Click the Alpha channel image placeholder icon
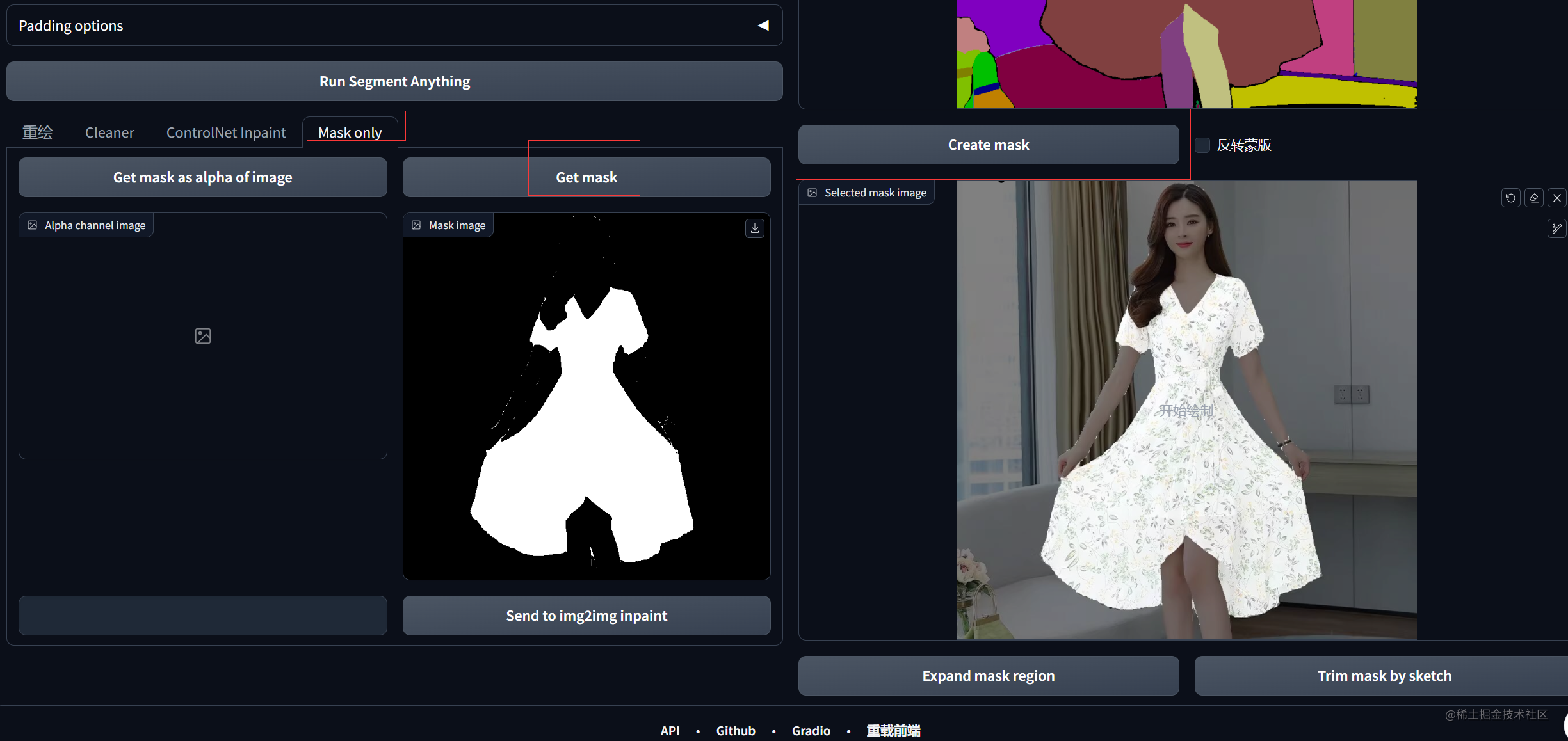The height and width of the screenshot is (741, 1568). 203,336
